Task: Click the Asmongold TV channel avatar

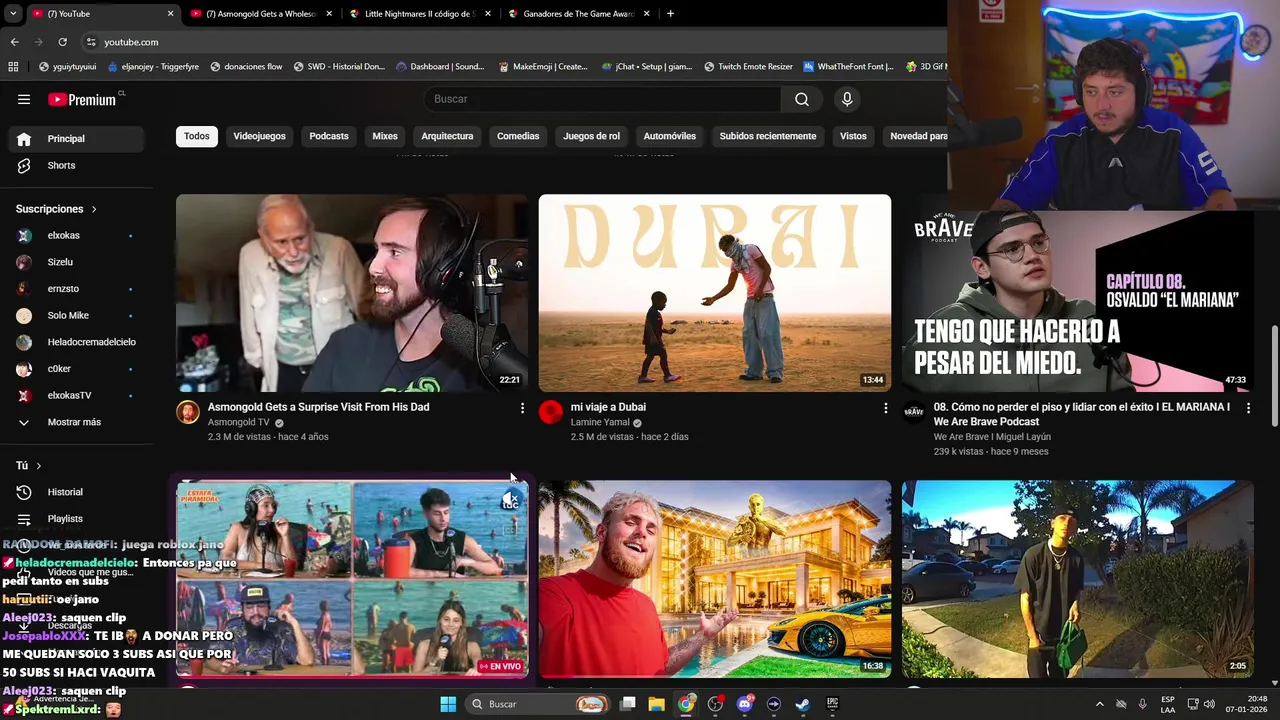Action: click(x=188, y=412)
